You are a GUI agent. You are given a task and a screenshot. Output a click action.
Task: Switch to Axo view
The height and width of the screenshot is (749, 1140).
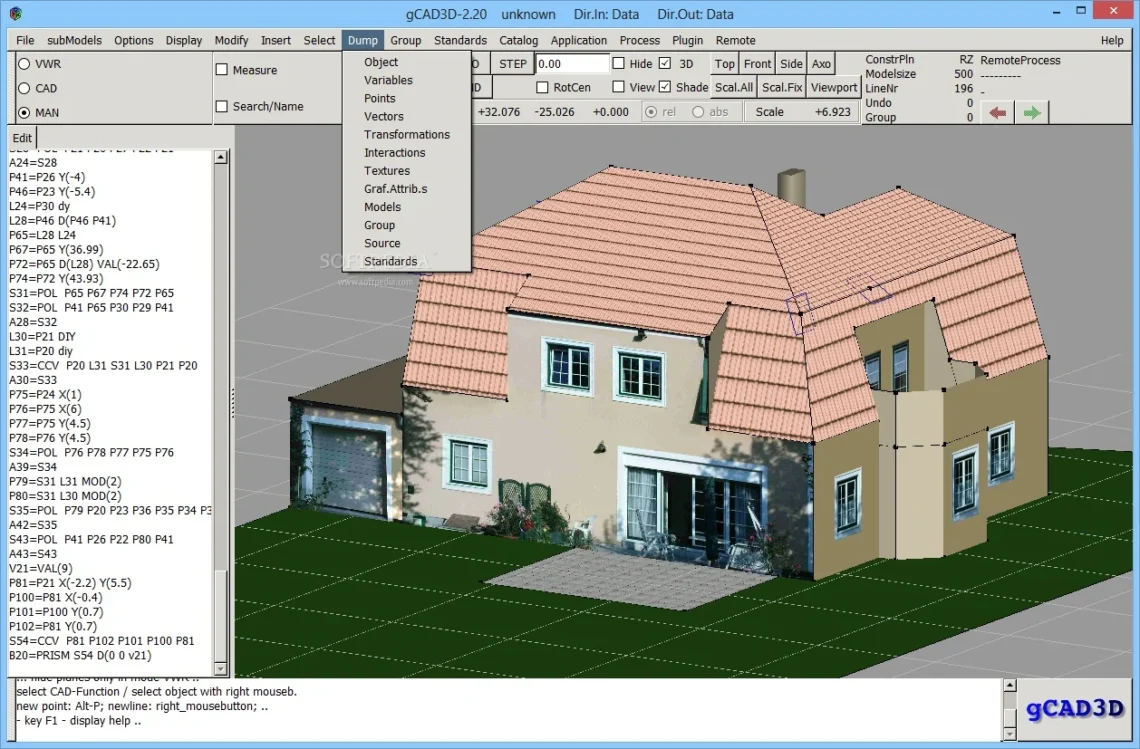point(821,64)
